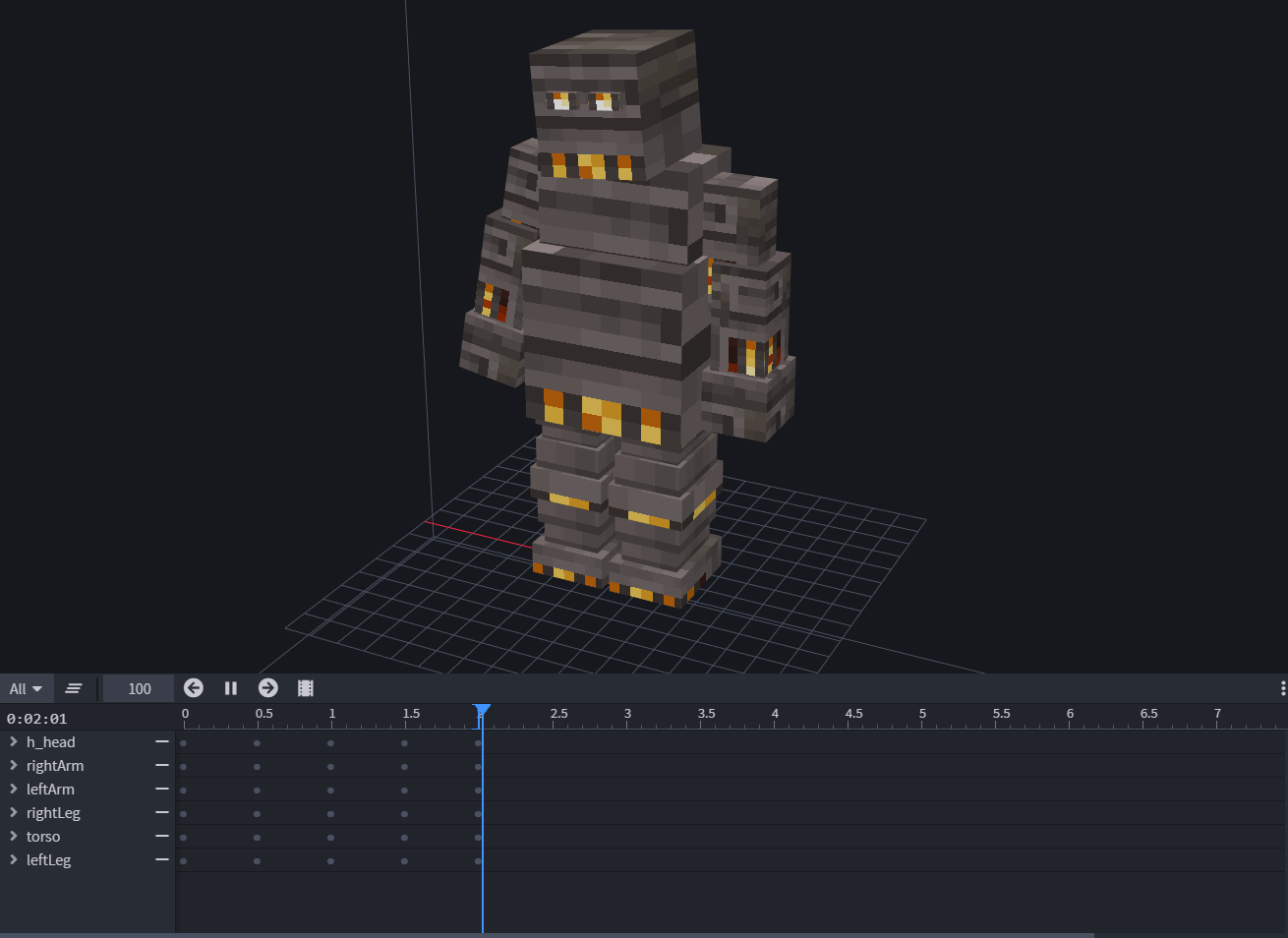Select rightArm keyframe at time 1.5
The image size is (1288, 938).
(x=404, y=767)
